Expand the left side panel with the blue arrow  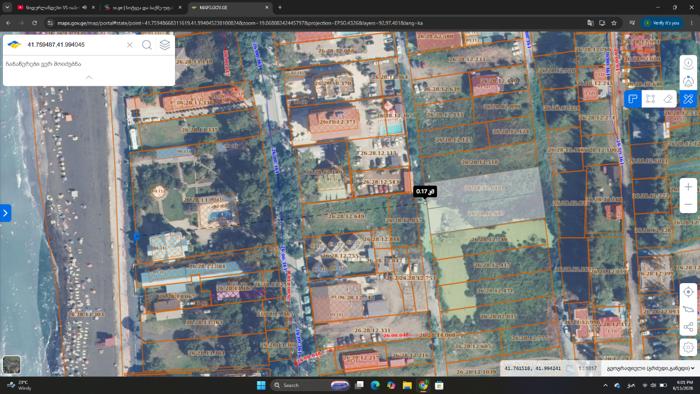coord(5,213)
